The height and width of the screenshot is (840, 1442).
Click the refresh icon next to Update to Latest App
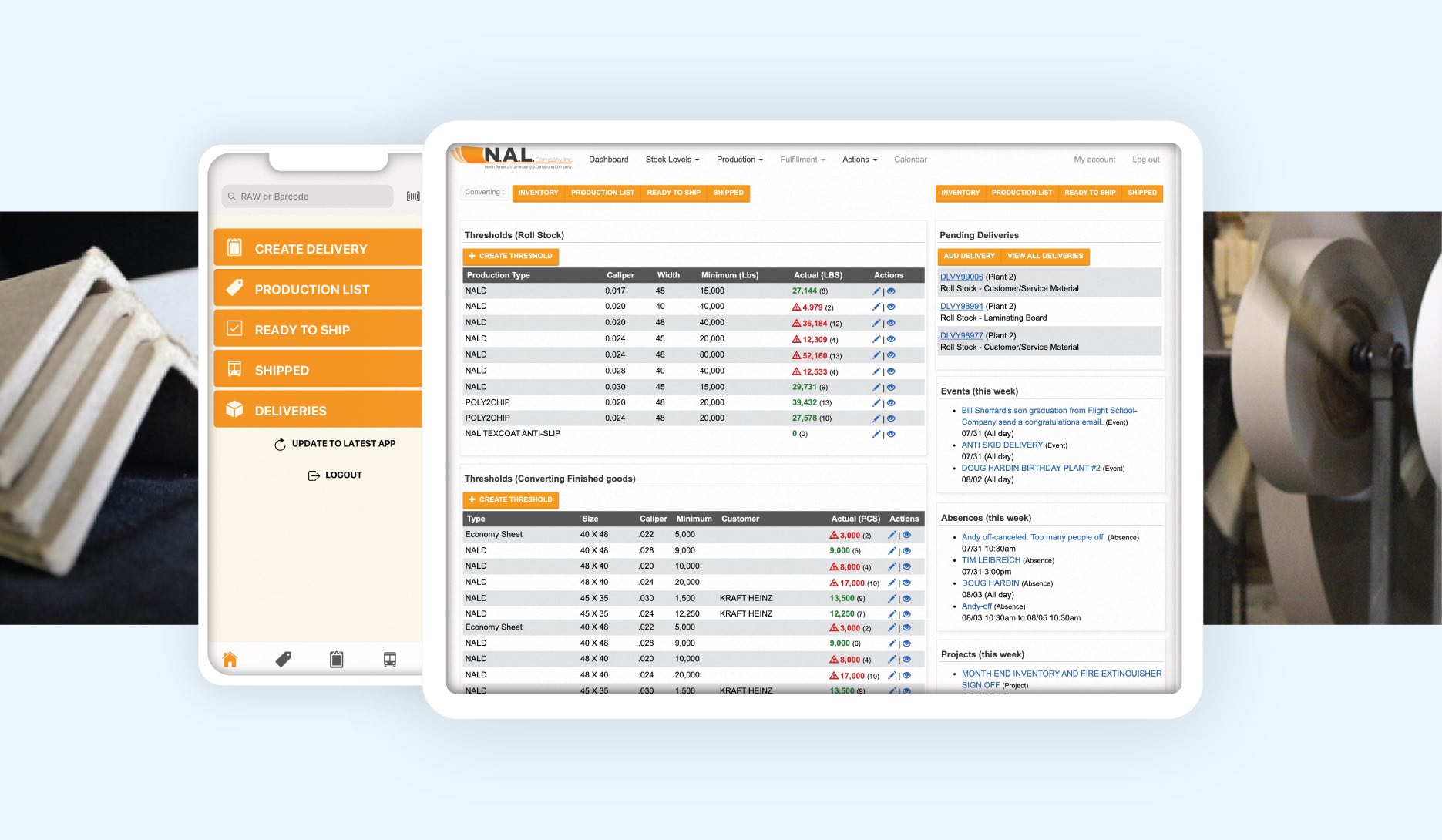[279, 443]
